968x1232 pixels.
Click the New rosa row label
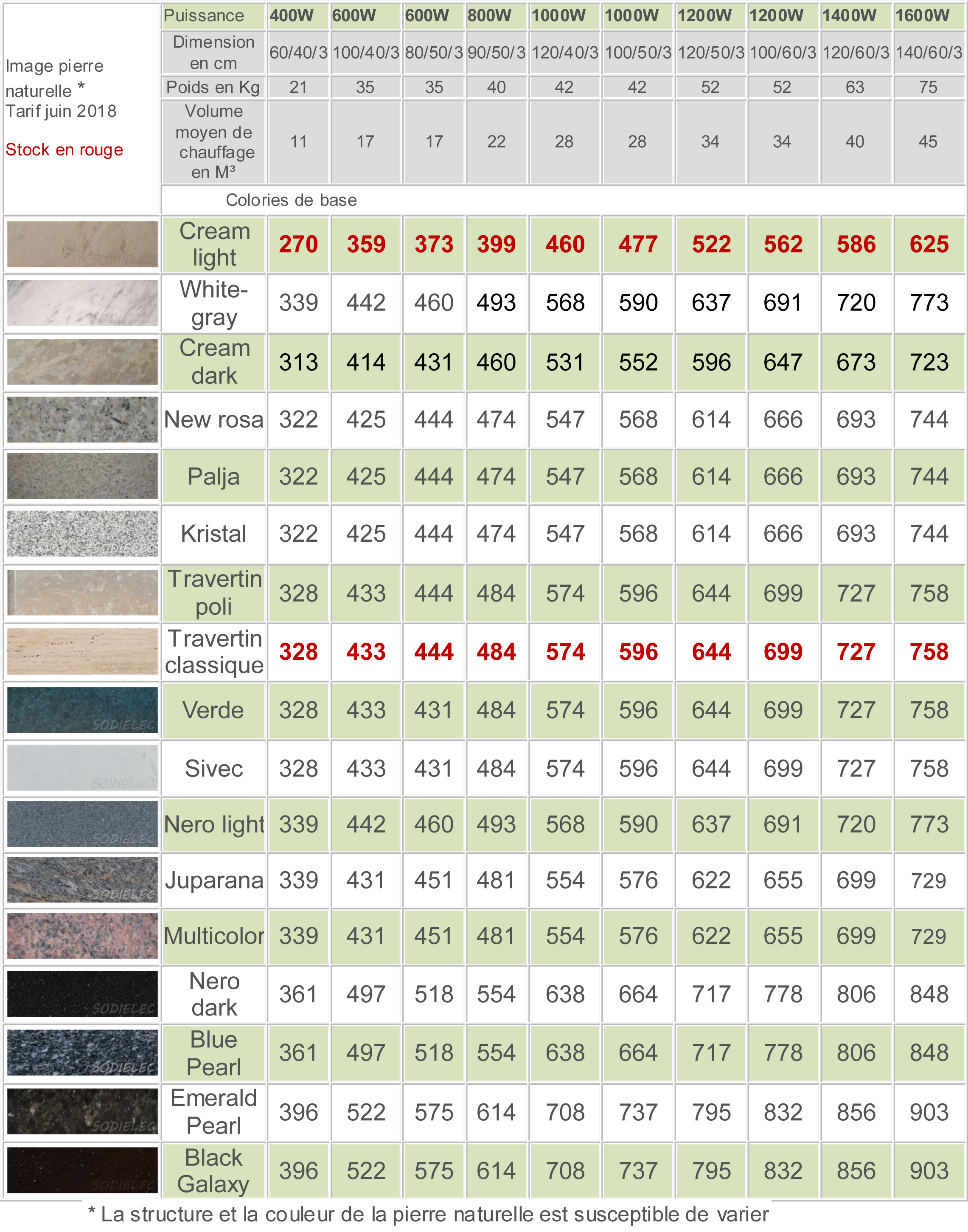(213, 419)
